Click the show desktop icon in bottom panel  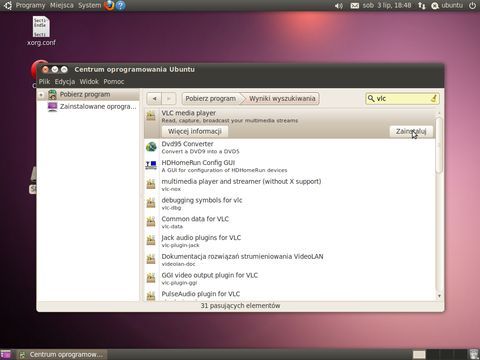point(6,354)
